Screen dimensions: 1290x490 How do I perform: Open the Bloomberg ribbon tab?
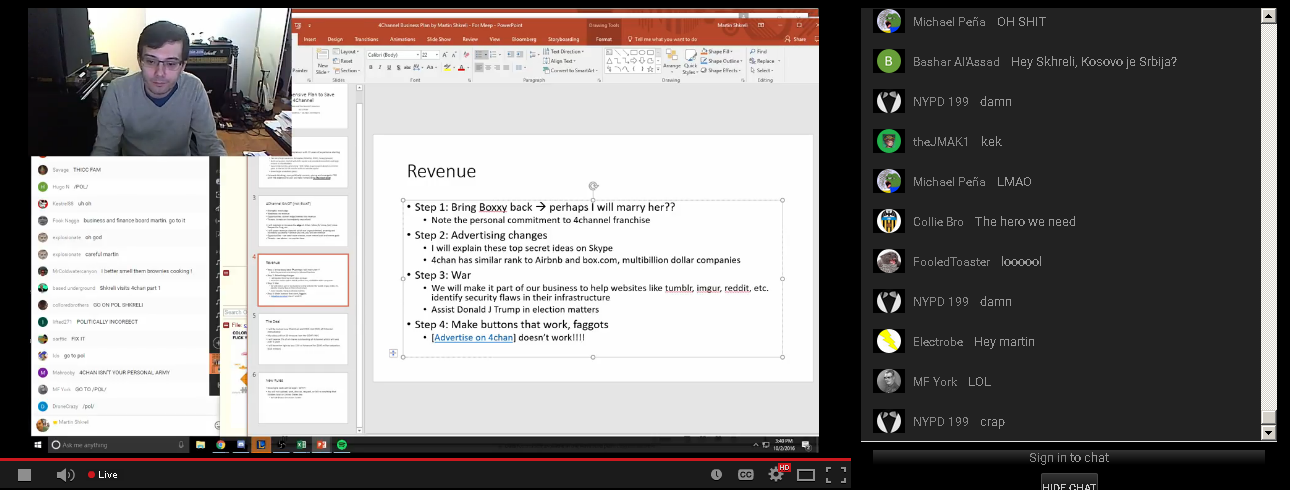point(524,39)
